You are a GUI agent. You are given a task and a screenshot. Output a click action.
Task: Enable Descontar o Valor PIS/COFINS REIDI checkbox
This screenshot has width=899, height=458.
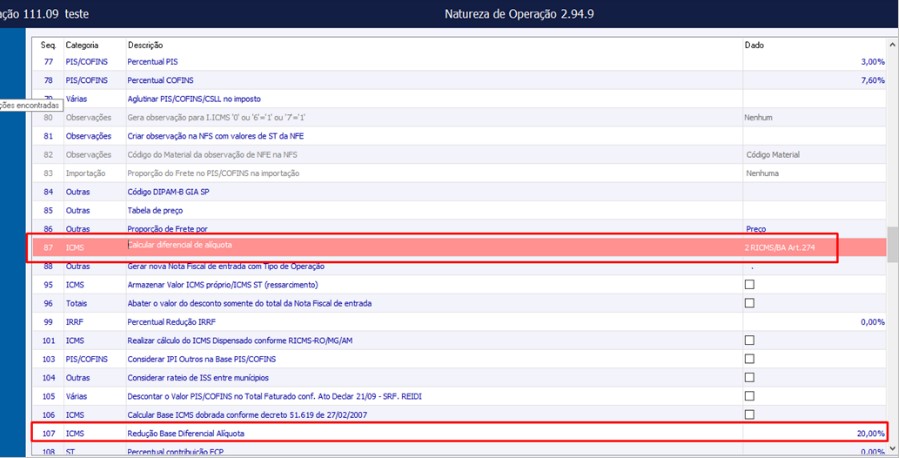749,396
